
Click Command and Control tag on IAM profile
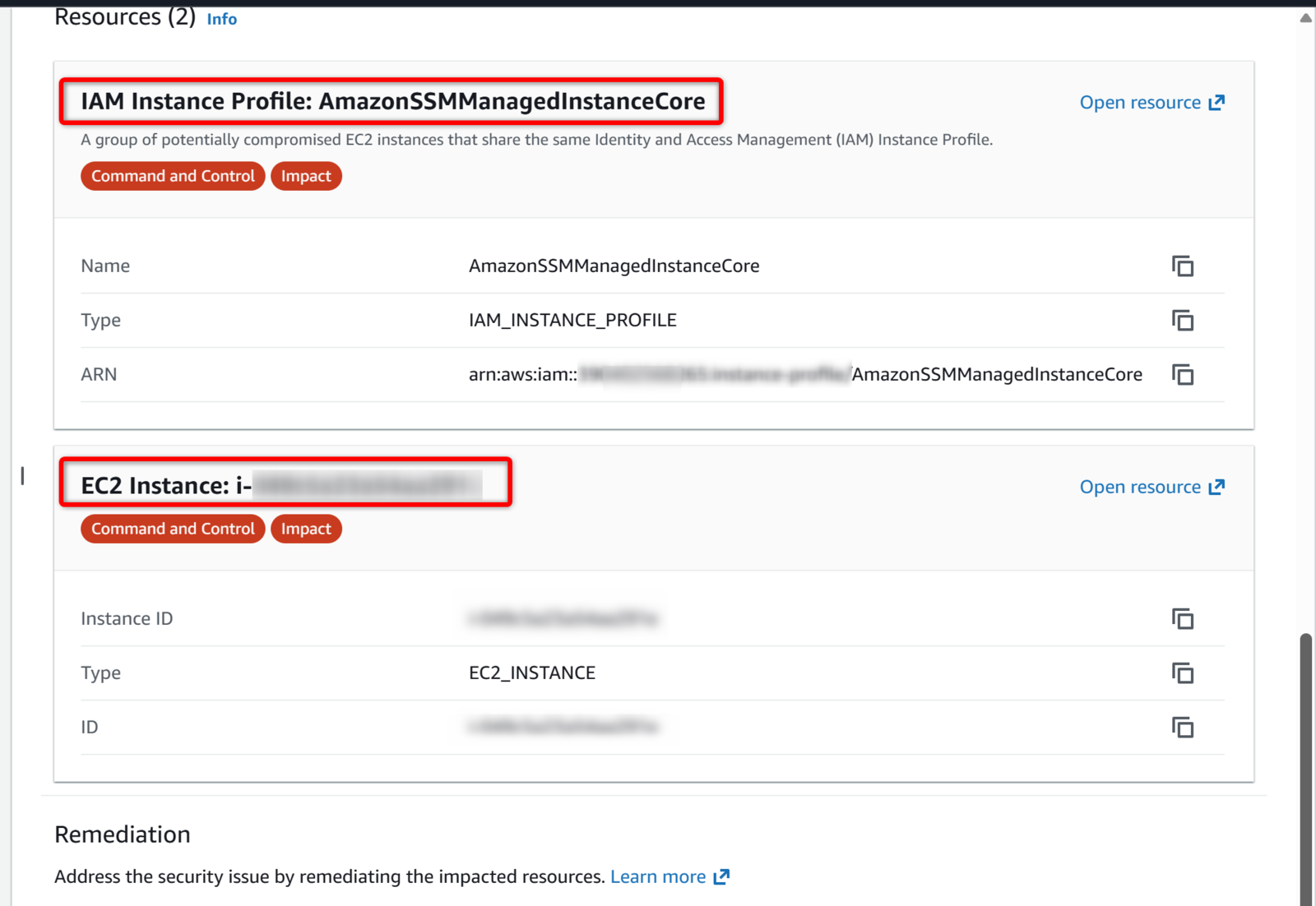[x=173, y=176]
